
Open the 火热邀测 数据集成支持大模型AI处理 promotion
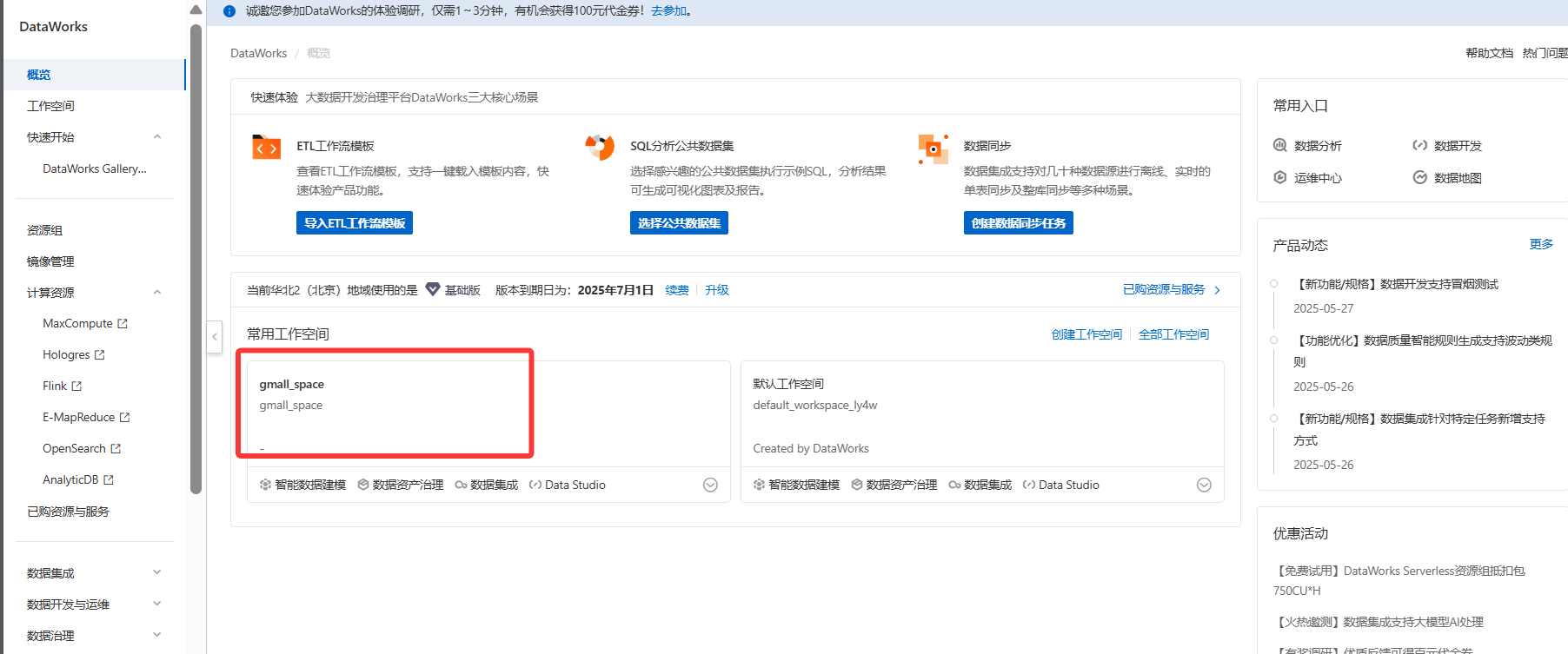[1379, 622]
